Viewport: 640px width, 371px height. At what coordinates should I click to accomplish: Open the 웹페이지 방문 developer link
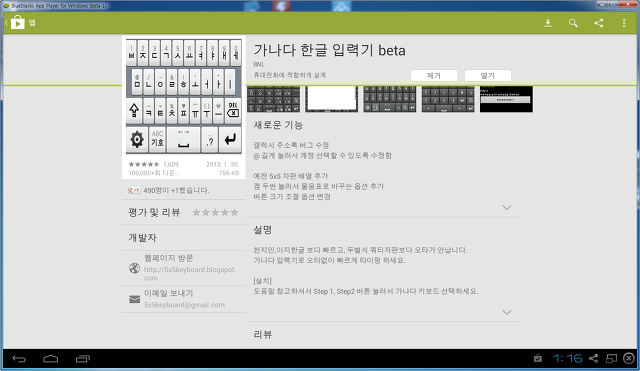[184, 268]
